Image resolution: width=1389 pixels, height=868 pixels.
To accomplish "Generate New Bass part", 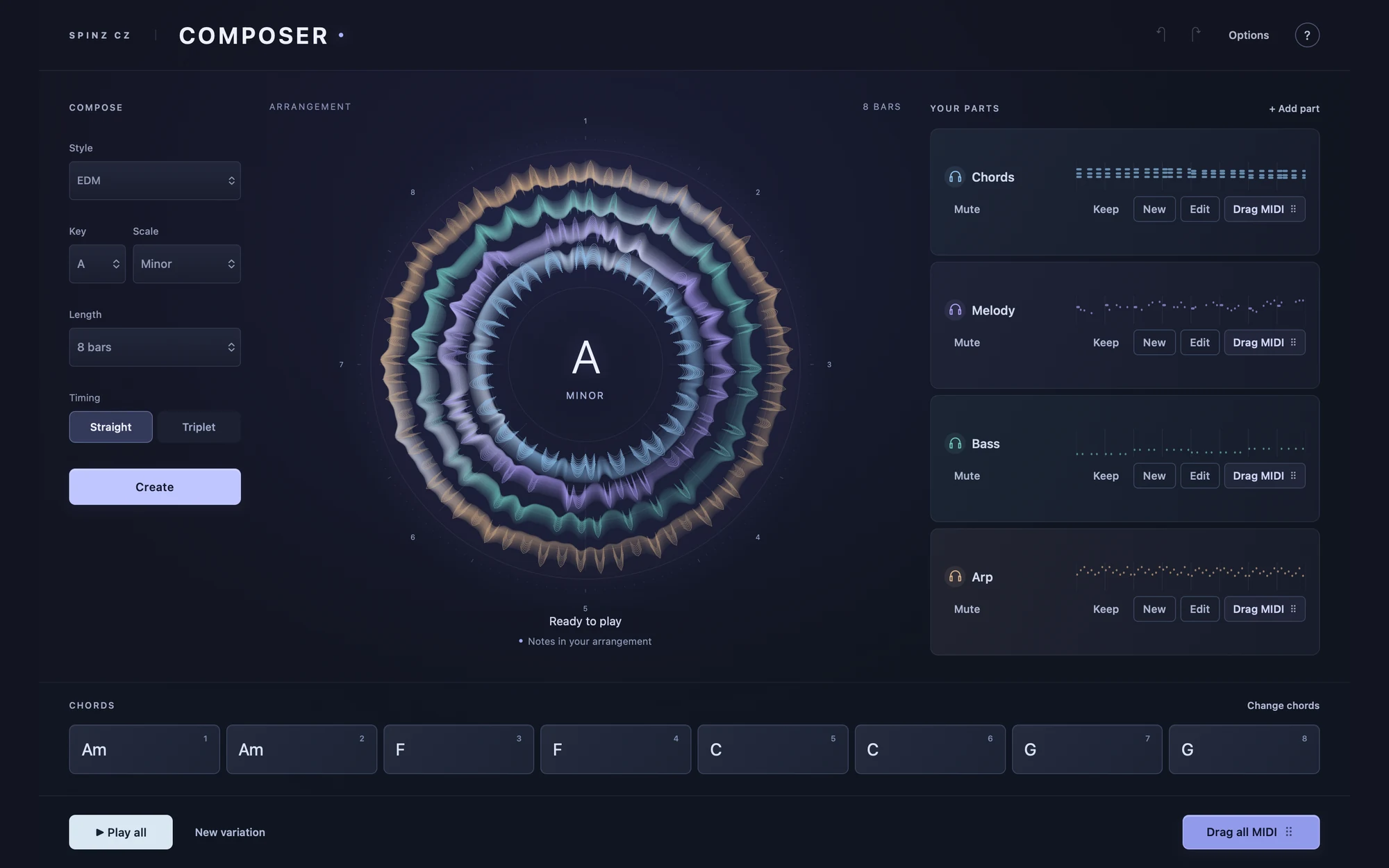I will coord(1154,476).
